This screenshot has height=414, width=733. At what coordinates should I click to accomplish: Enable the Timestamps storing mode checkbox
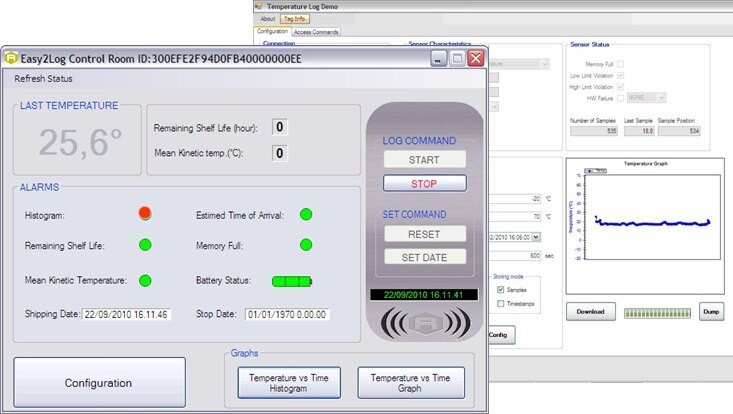tap(500, 304)
